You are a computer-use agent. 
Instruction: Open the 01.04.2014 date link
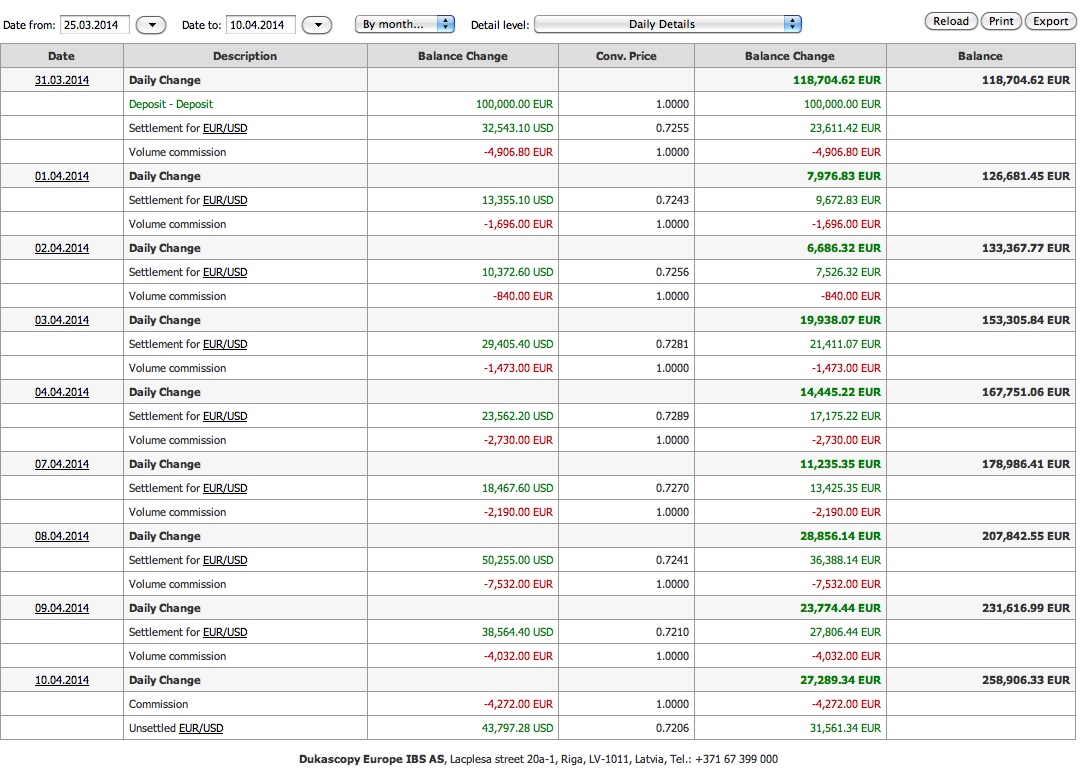point(62,176)
